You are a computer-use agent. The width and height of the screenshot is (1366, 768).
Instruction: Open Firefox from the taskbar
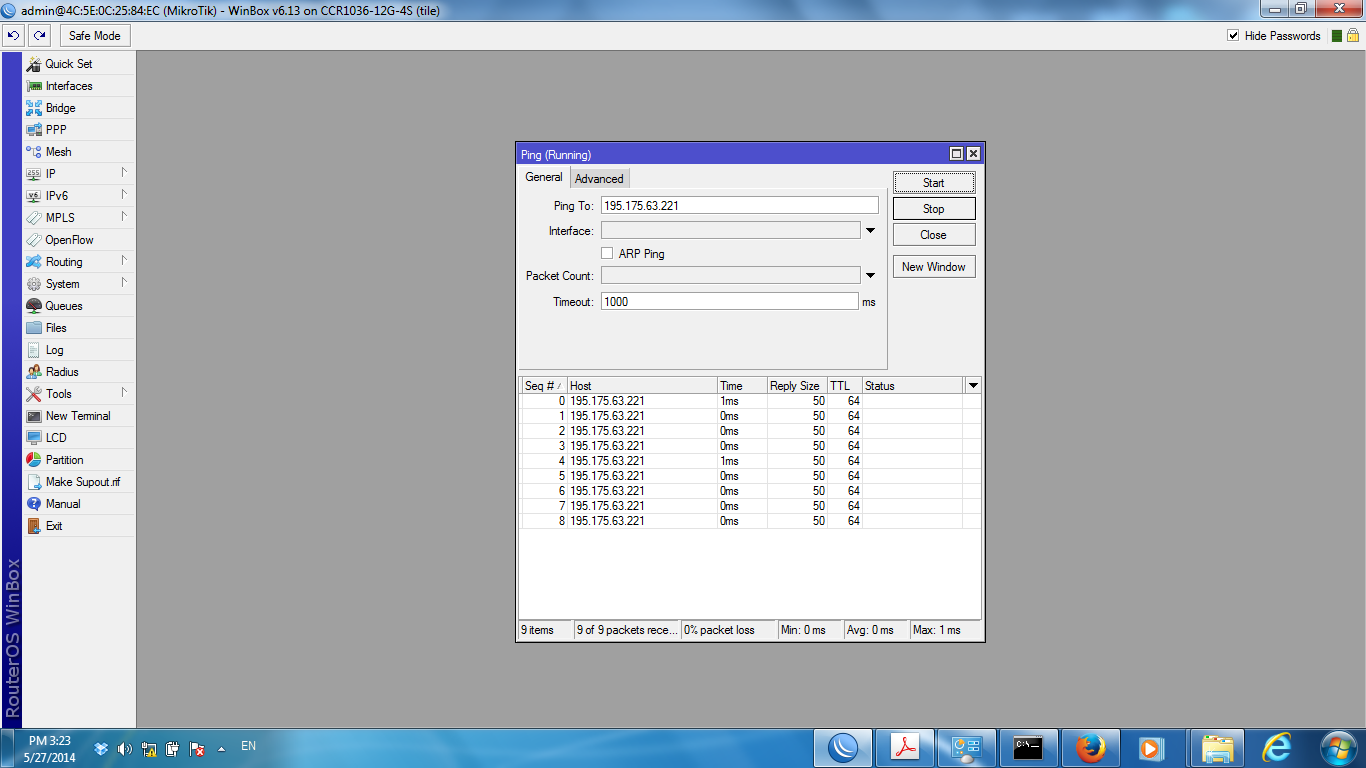tap(1091, 748)
